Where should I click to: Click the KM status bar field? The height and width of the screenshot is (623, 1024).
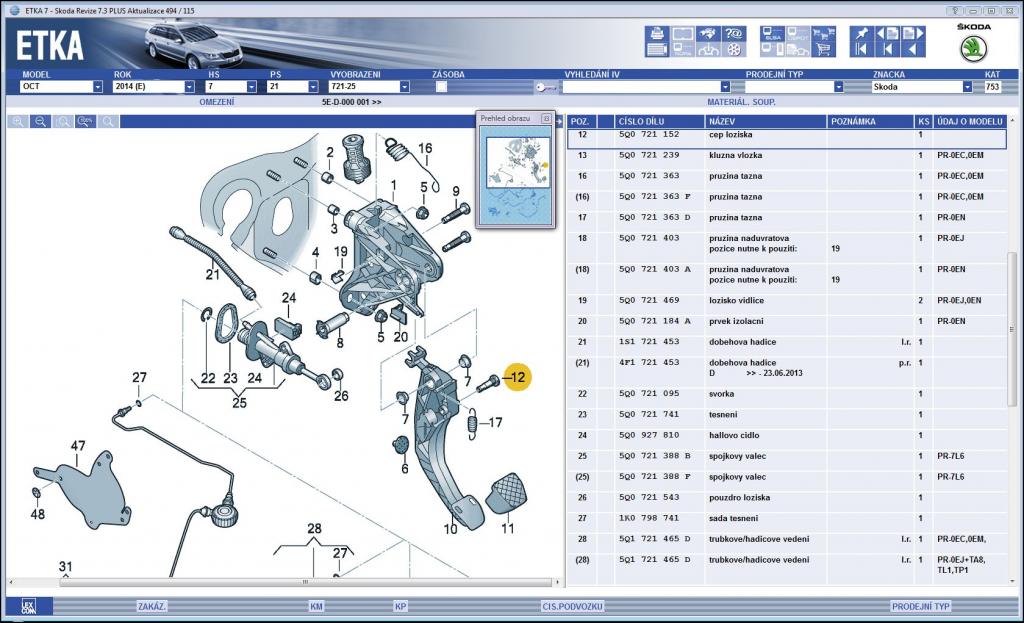(x=316, y=607)
